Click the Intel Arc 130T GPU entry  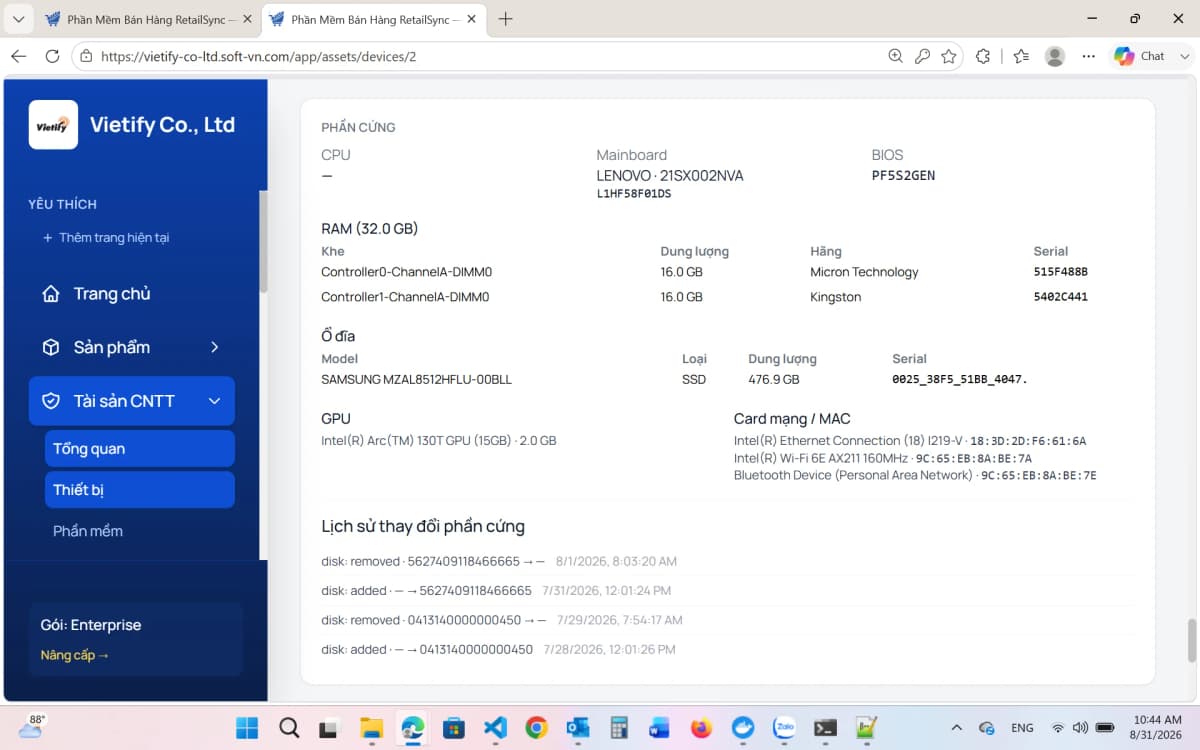pyautogui.click(x=438, y=441)
